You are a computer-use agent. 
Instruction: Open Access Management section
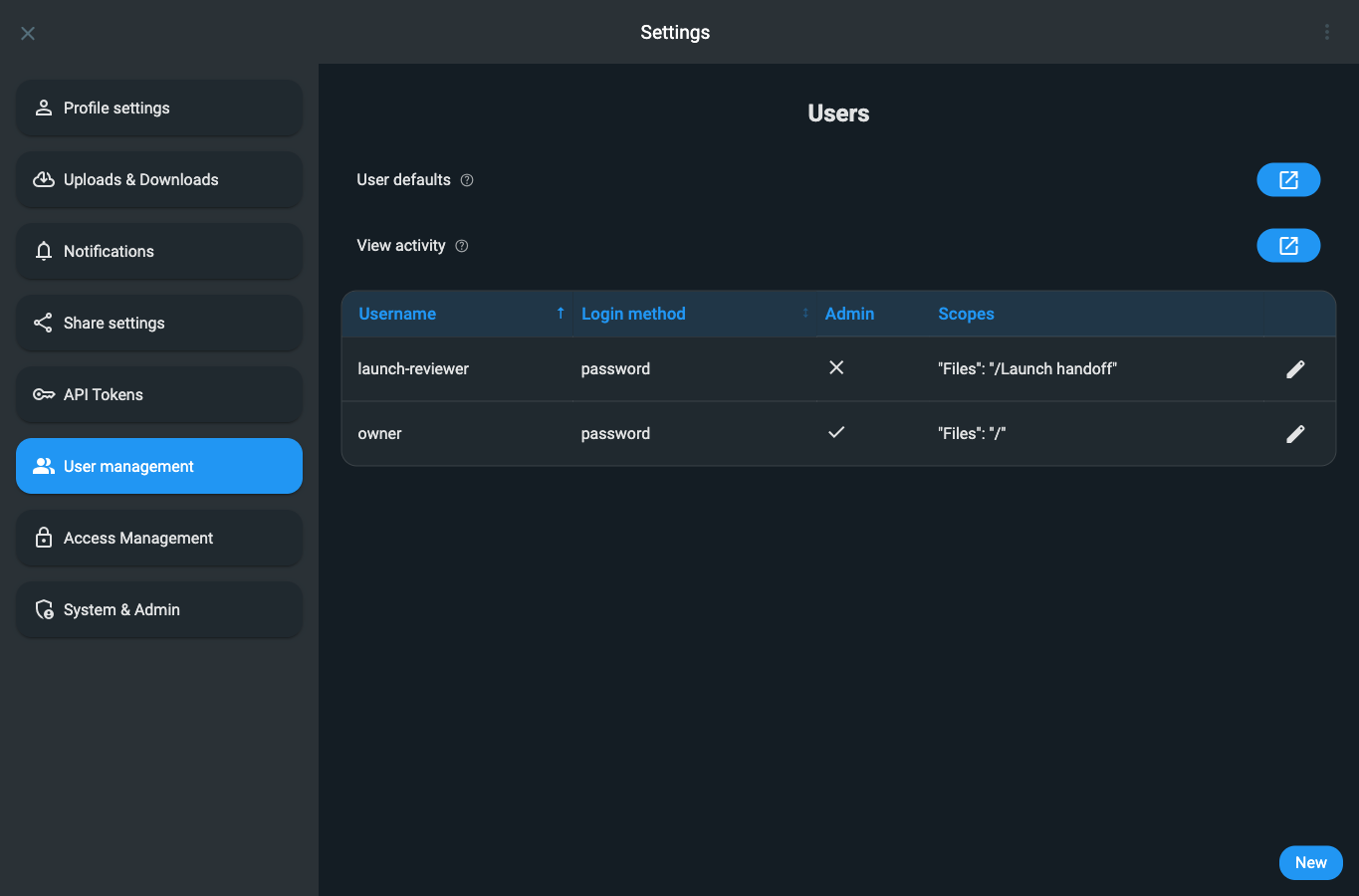pyautogui.click(x=159, y=538)
